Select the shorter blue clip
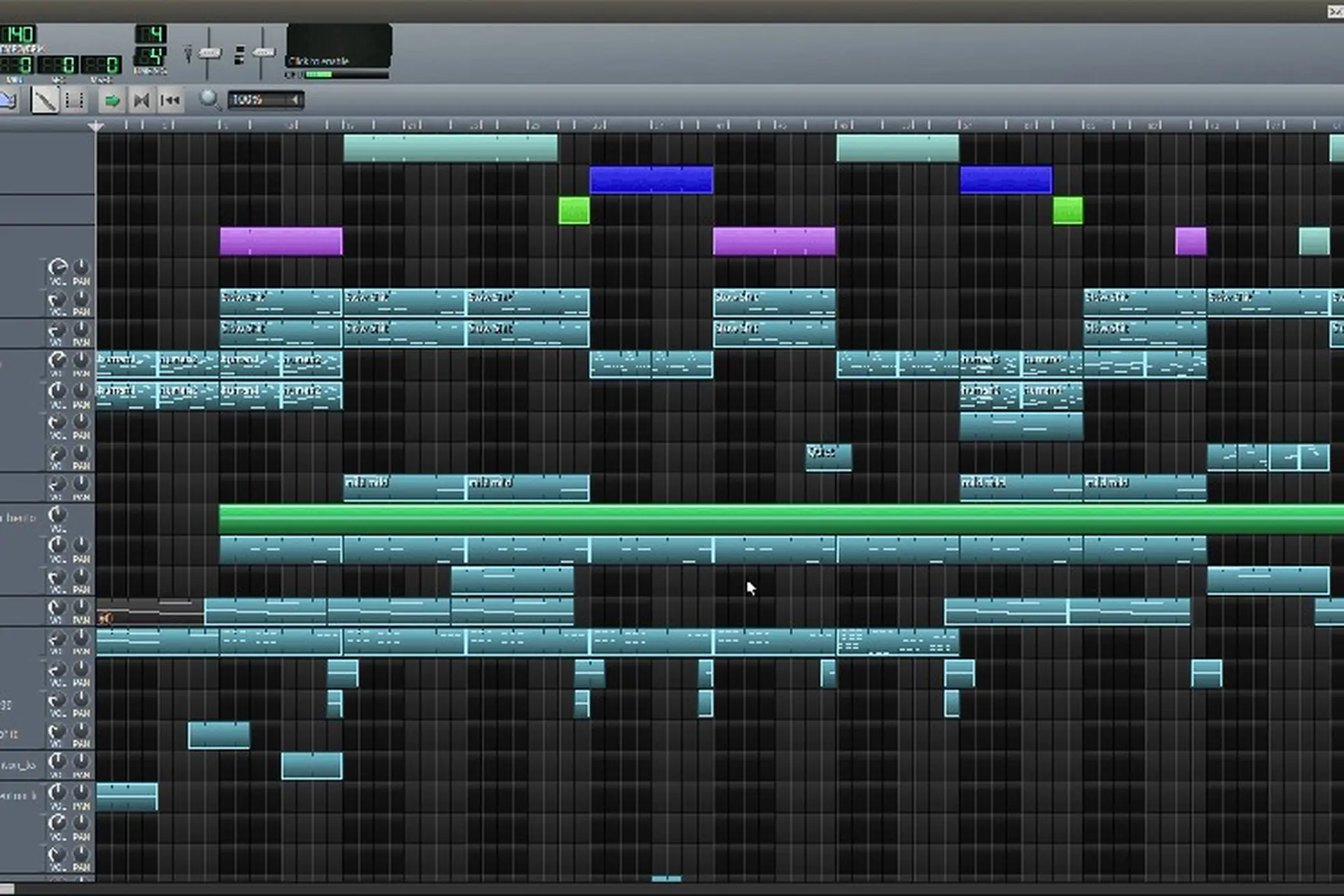 (x=1005, y=179)
